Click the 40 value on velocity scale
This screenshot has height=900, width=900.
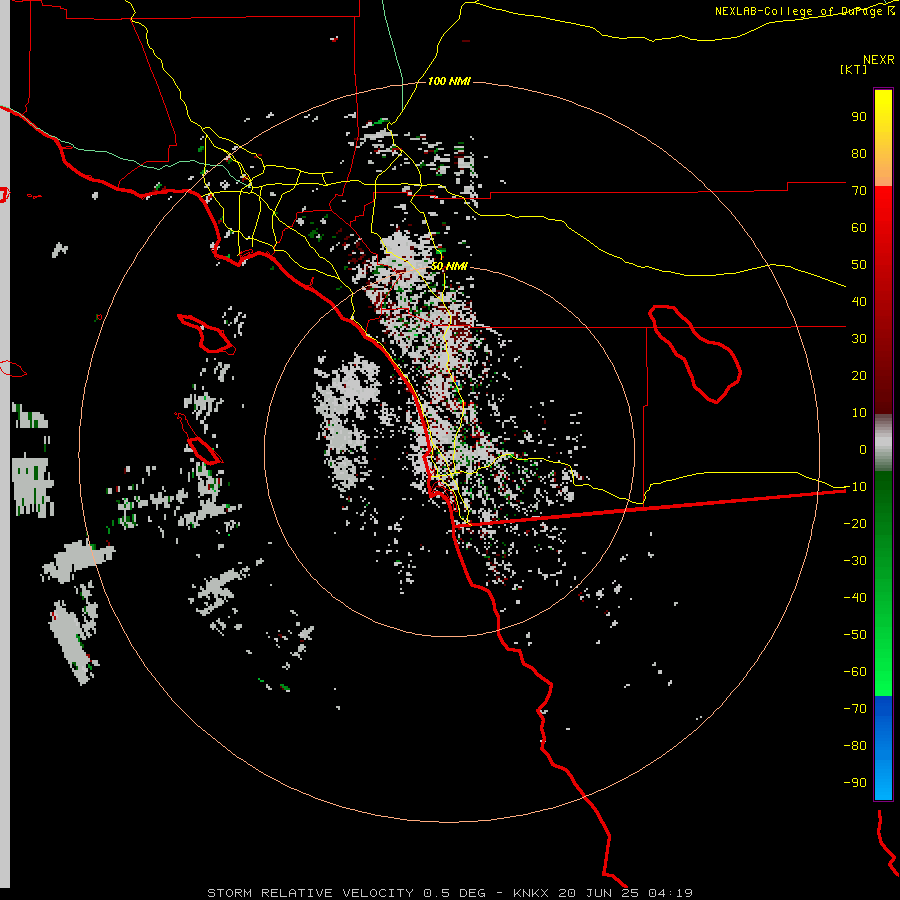click(859, 301)
